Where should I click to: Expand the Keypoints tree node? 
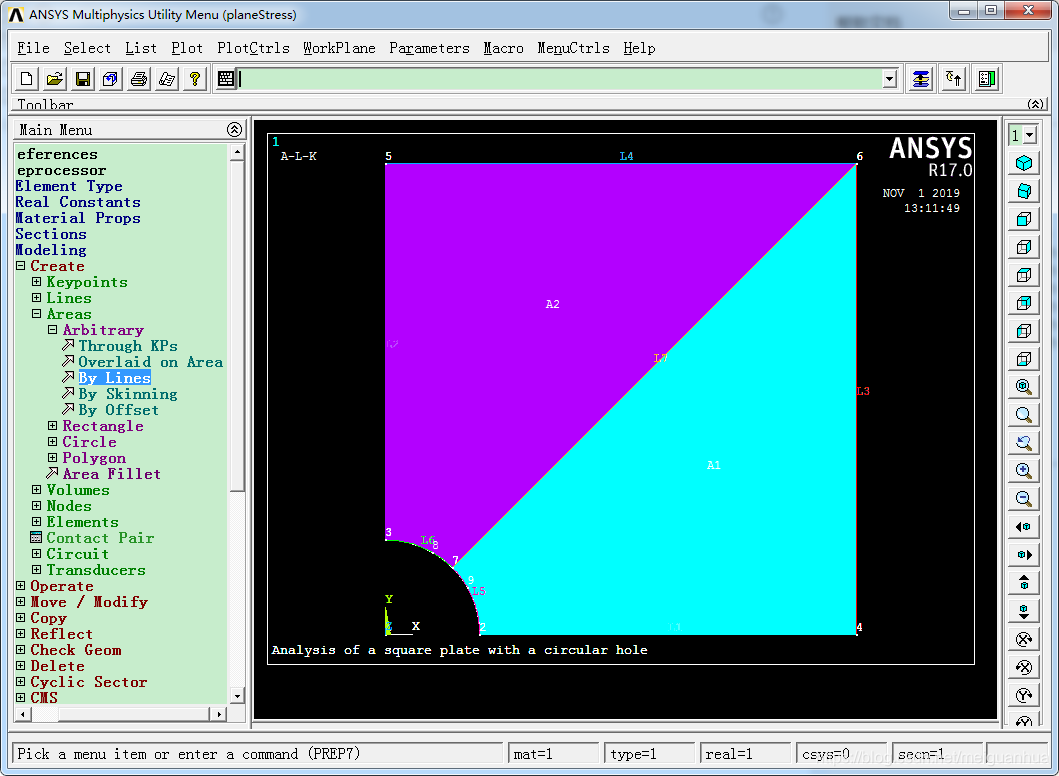pos(36,282)
